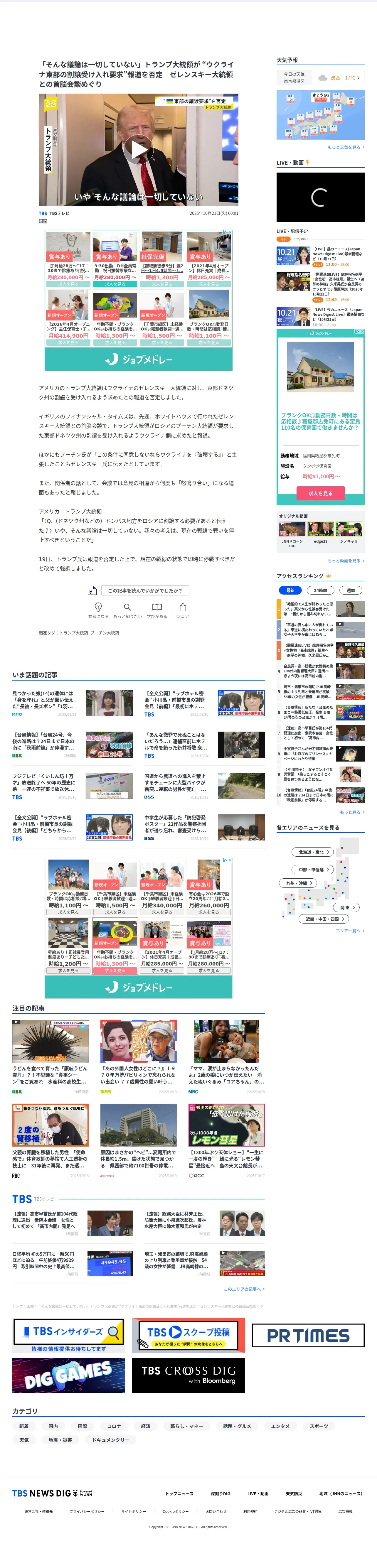Open このエリアの記事へ link
377x1568 pixels.
tap(244, 1289)
